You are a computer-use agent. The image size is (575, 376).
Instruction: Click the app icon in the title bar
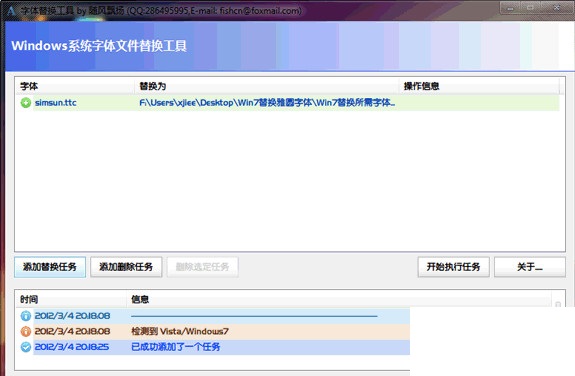click(11, 11)
